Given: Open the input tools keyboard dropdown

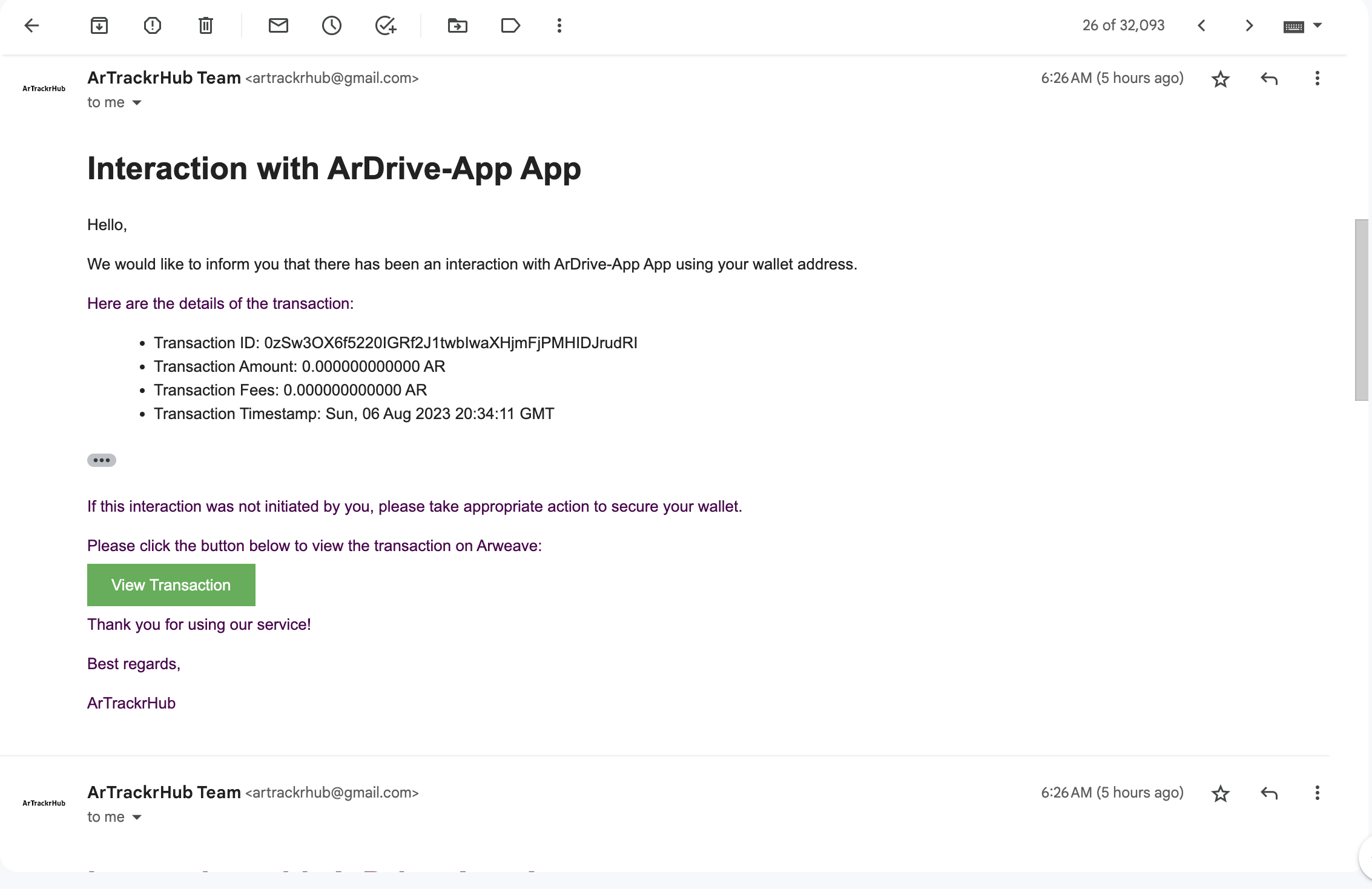Looking at the screenshot, I should (1318, 25).
